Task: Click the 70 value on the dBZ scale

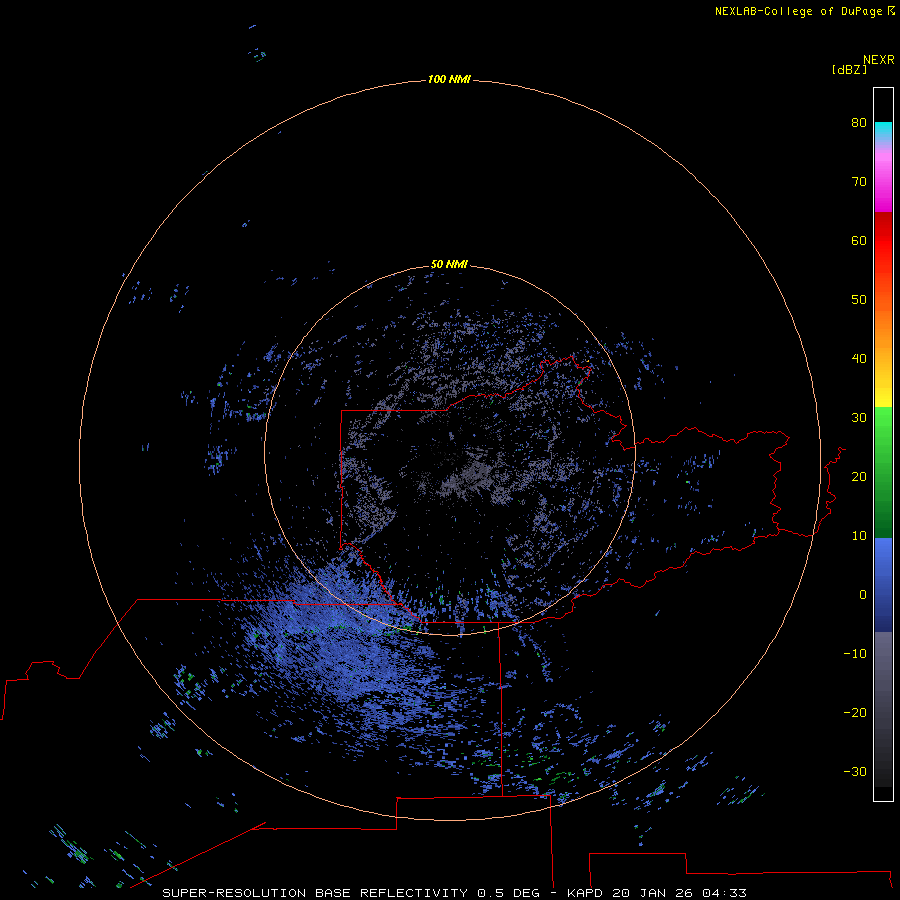Action: (859, 181)
